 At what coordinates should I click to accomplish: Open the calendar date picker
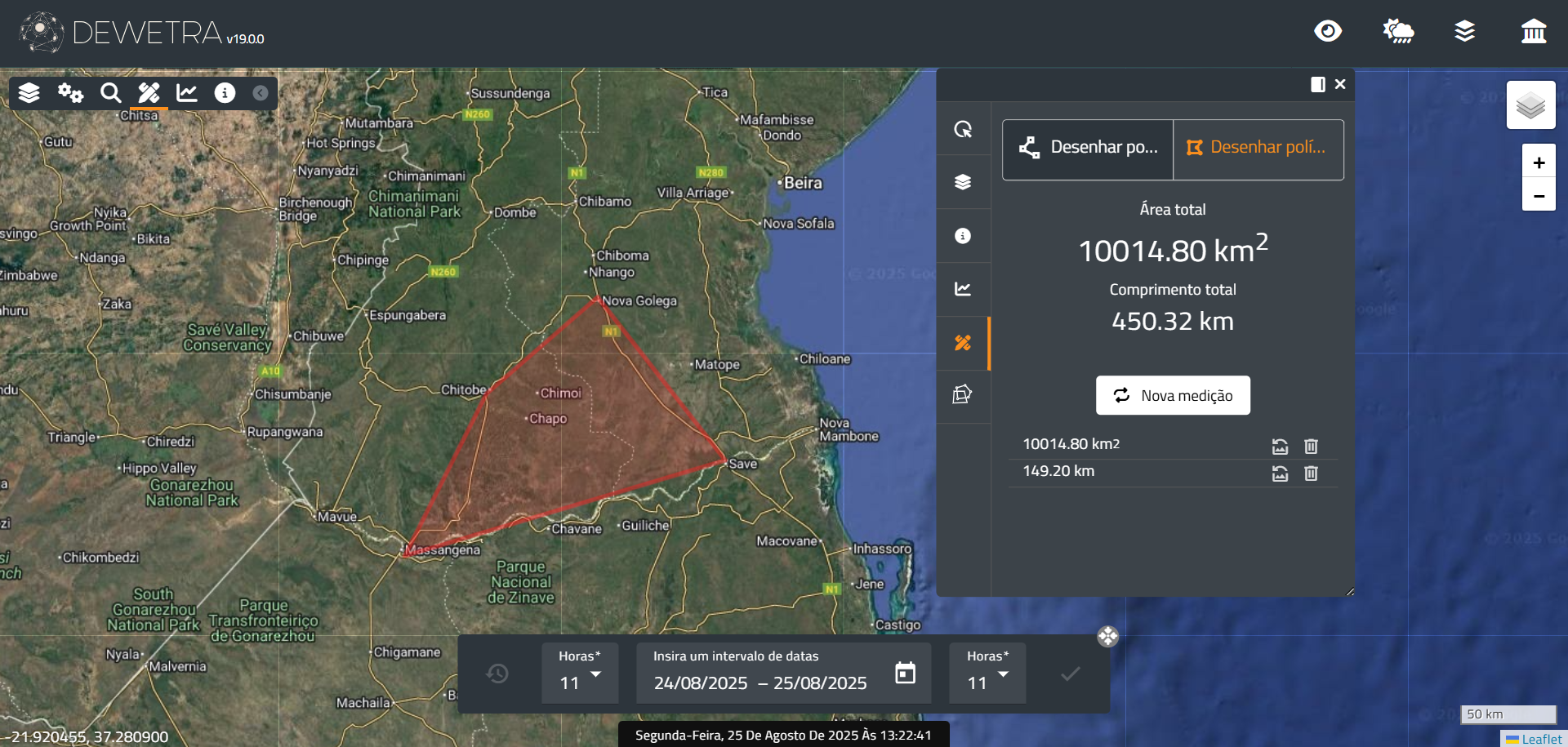click(x=905, y=674)
